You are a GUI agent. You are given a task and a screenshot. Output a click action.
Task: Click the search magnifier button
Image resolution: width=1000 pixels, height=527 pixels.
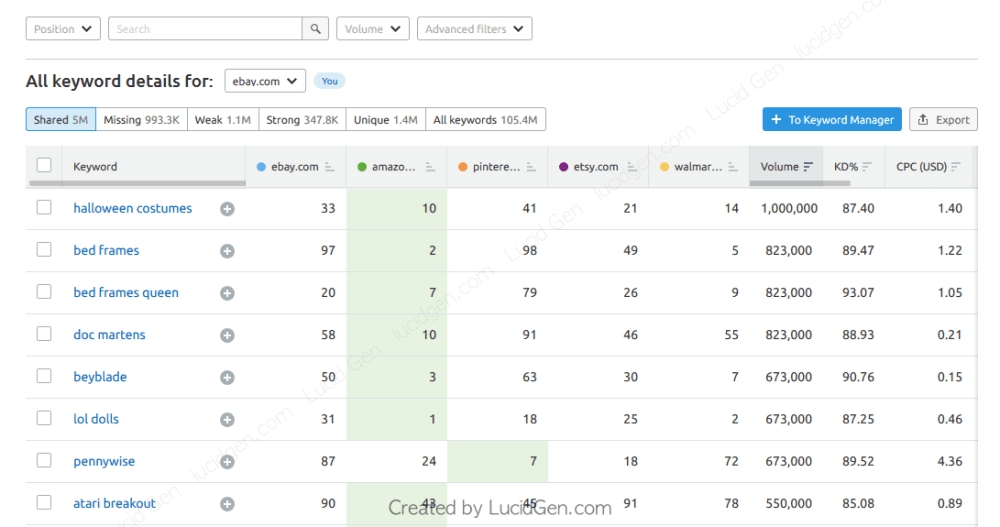coord(315,29)
